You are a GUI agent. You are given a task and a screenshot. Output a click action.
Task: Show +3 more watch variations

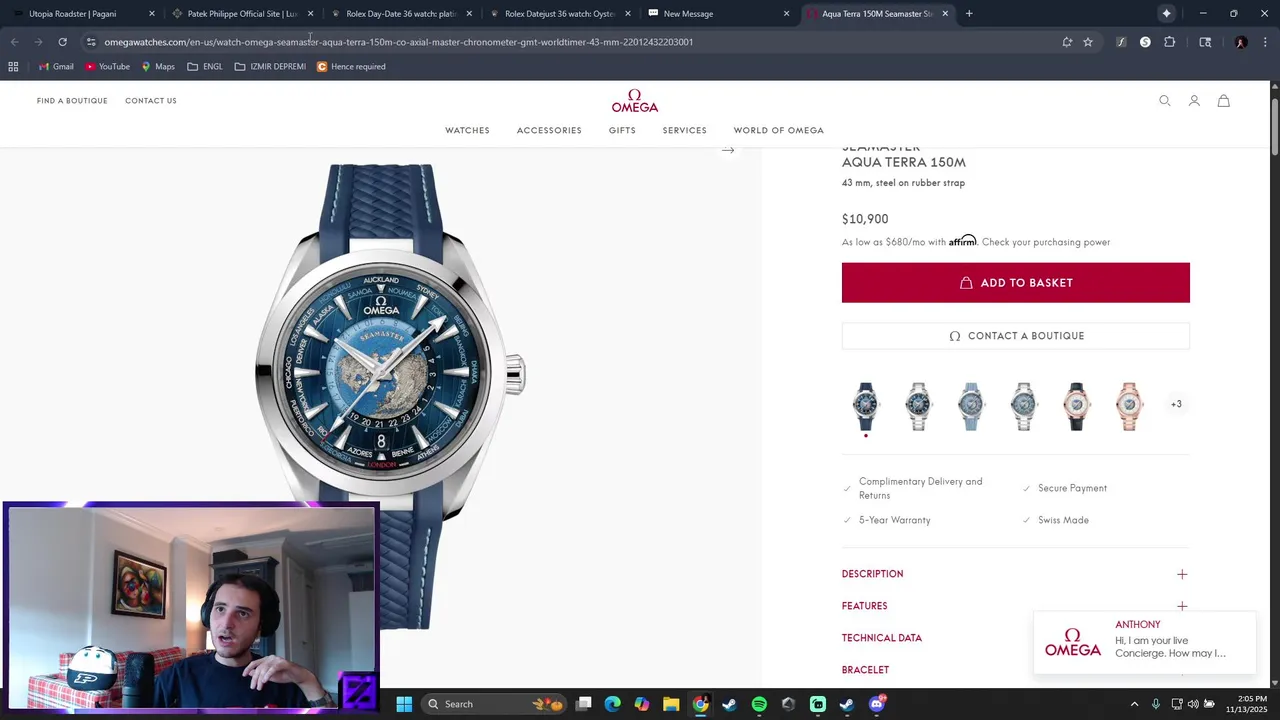tap(1176, 404)
